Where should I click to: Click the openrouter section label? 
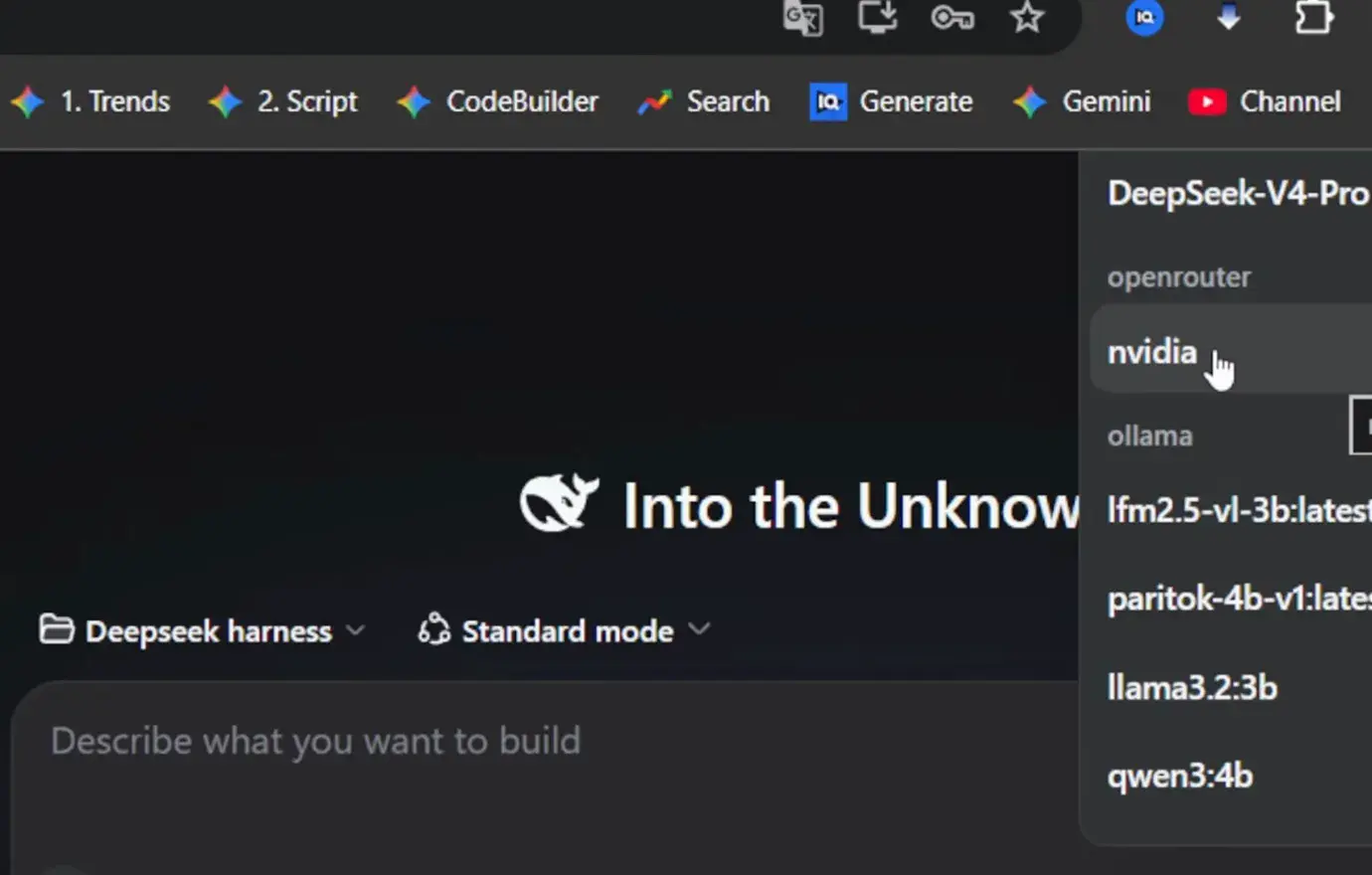tap(1179, 277)
